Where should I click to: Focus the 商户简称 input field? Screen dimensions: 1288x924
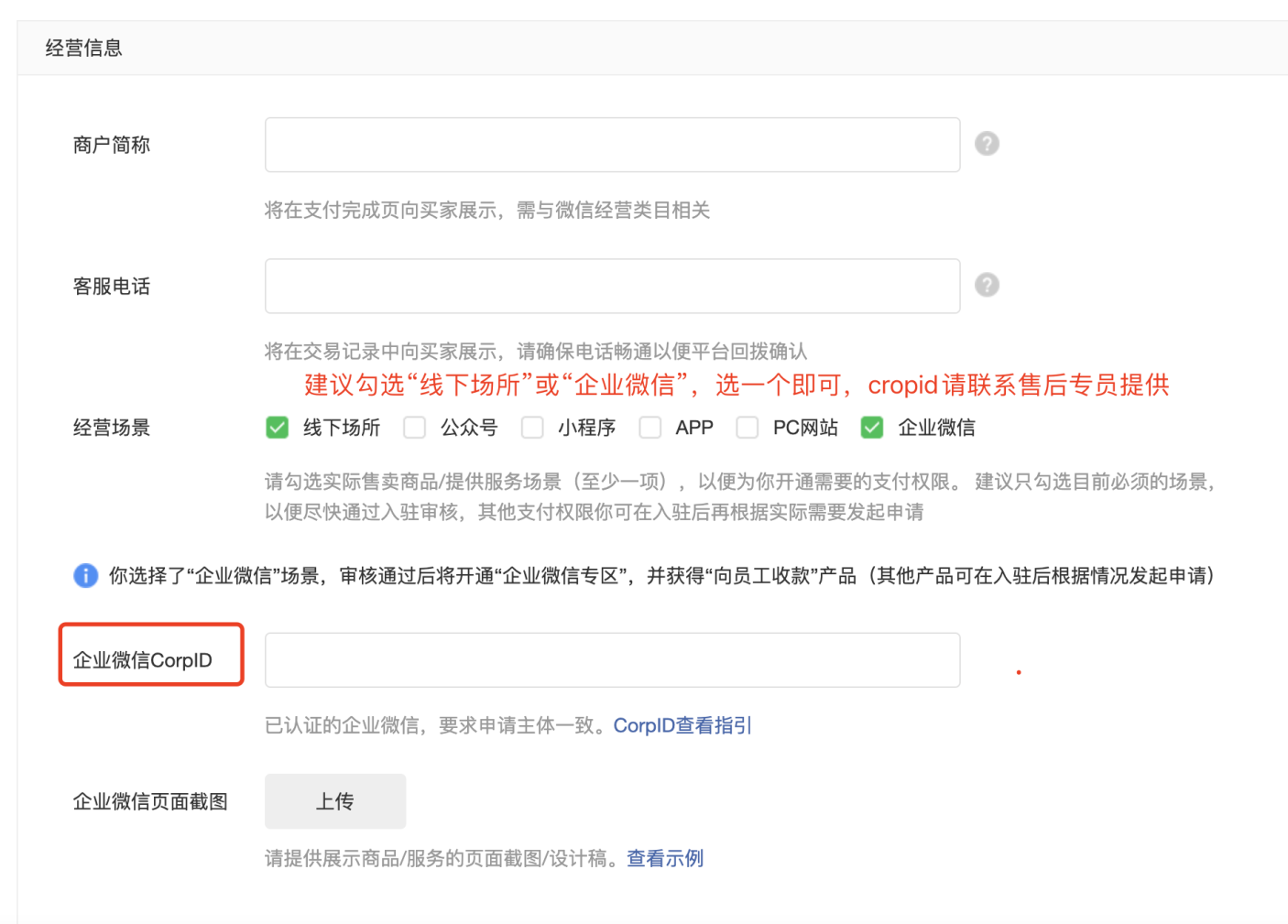(612, 145)
